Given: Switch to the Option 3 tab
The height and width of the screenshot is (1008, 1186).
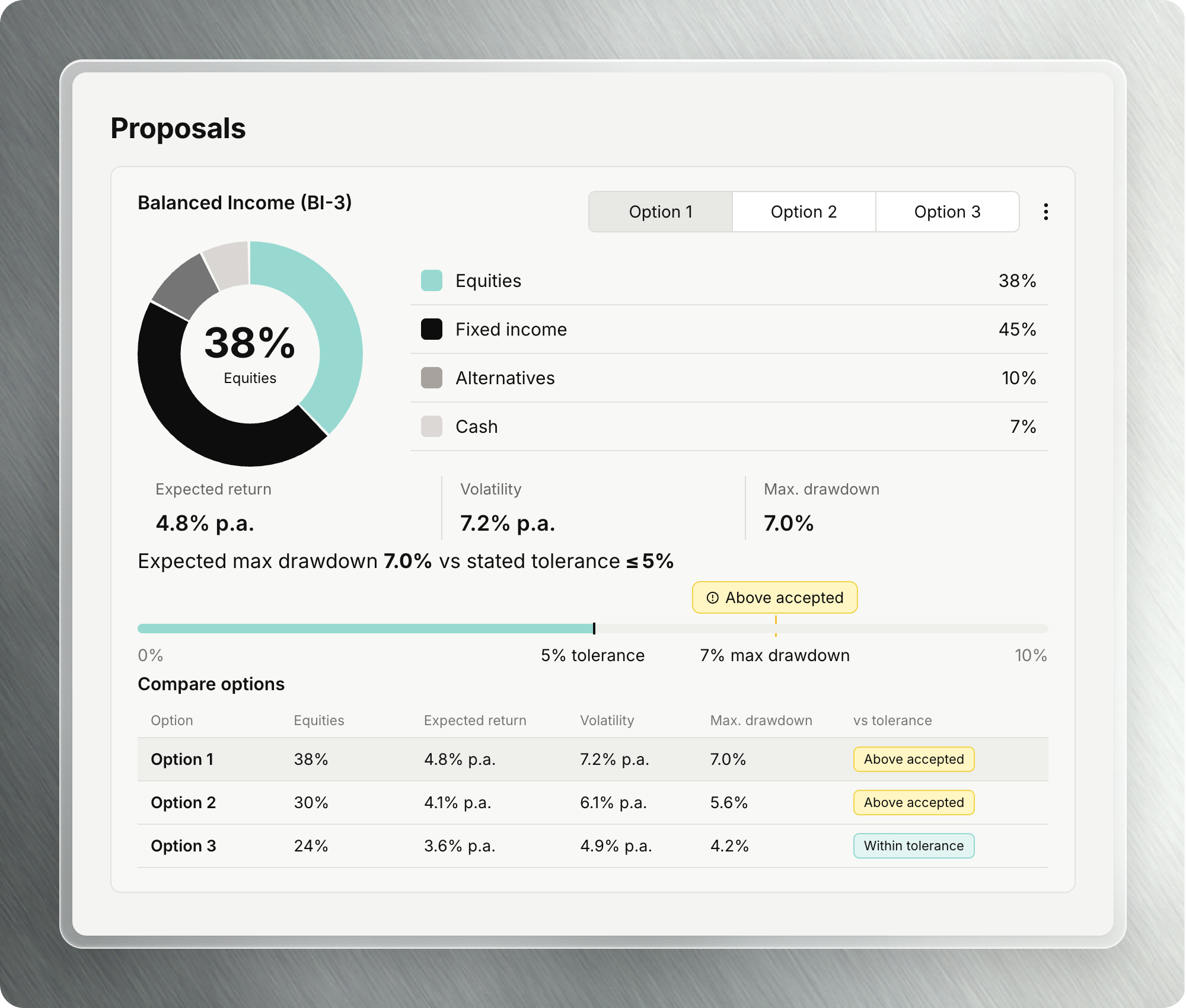Looking at the screenshot, I should click(x=947, y=212).
